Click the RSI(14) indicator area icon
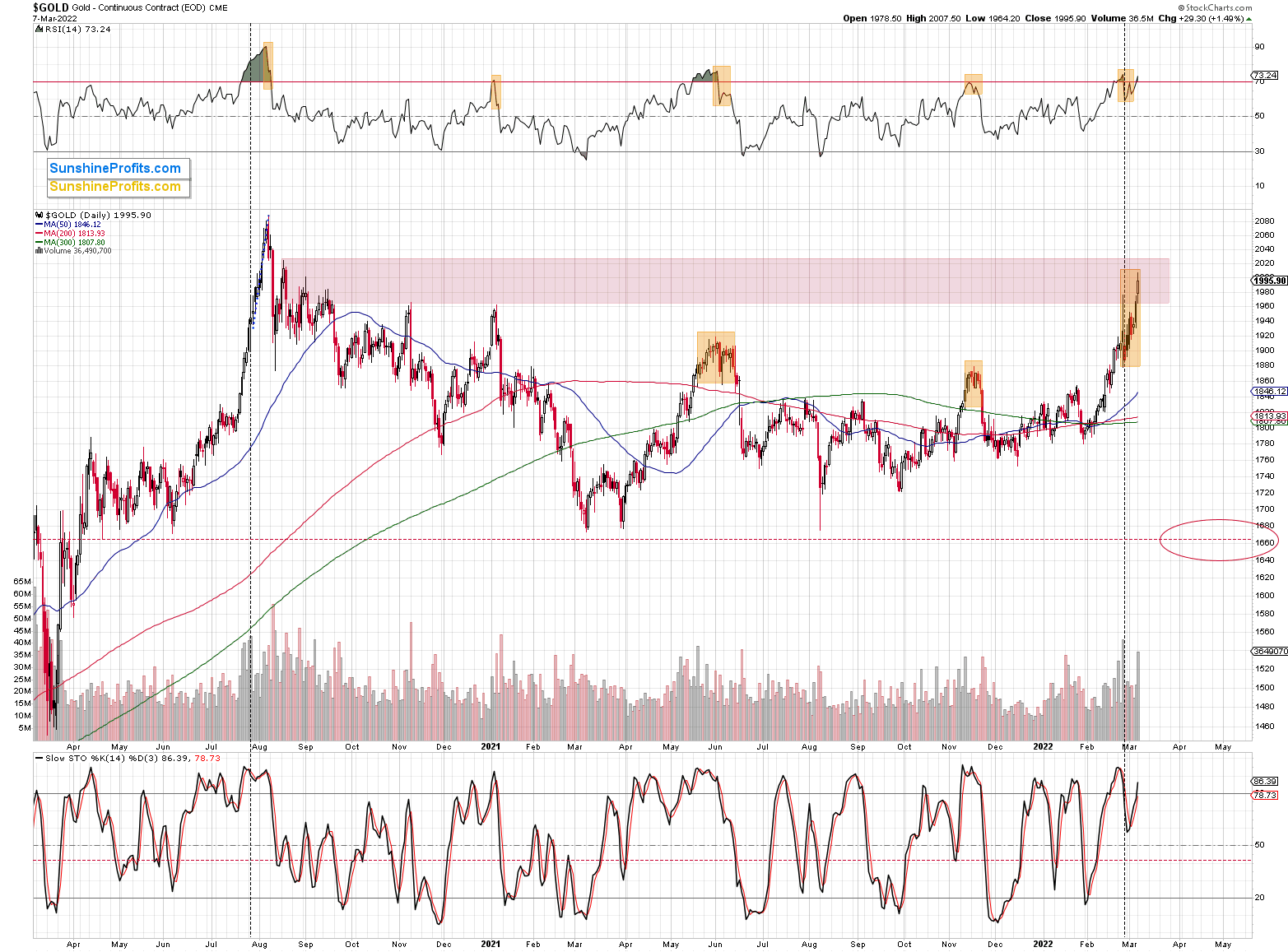 click(x=38, y=29)
